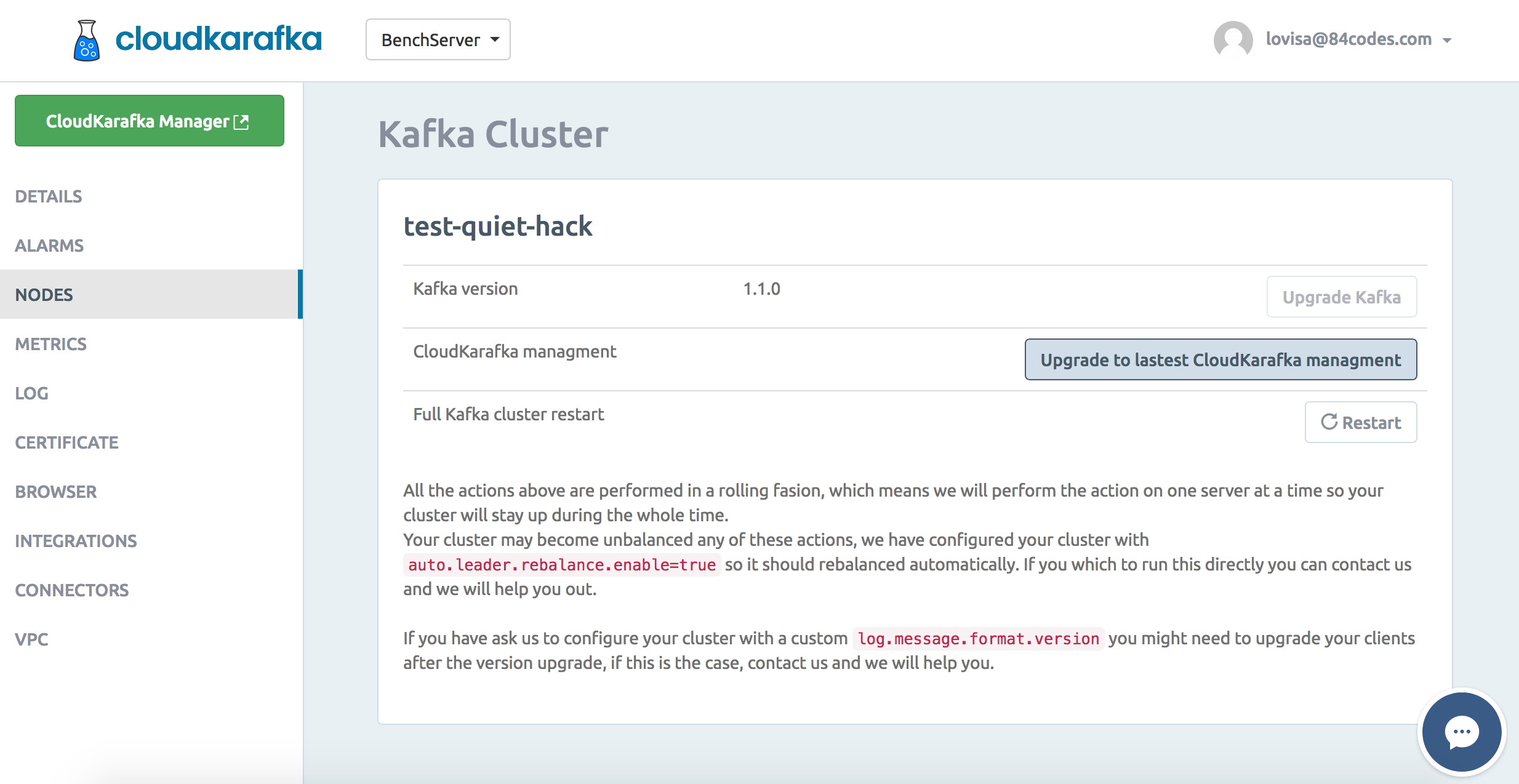Open the BenchServer instance dropdown

pyautogui.click(x=438, y=39)
